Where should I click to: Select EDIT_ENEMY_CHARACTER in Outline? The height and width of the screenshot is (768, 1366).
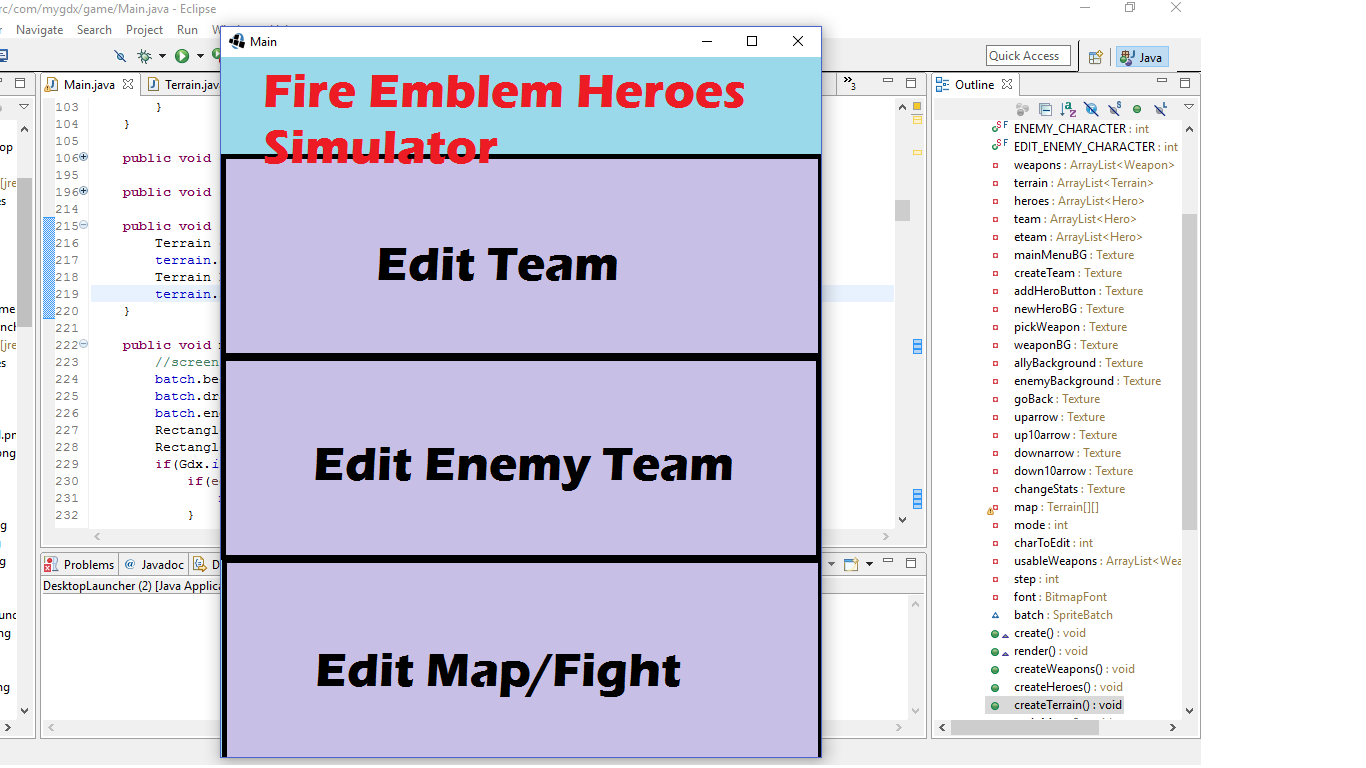click(x=1095, y=147)
